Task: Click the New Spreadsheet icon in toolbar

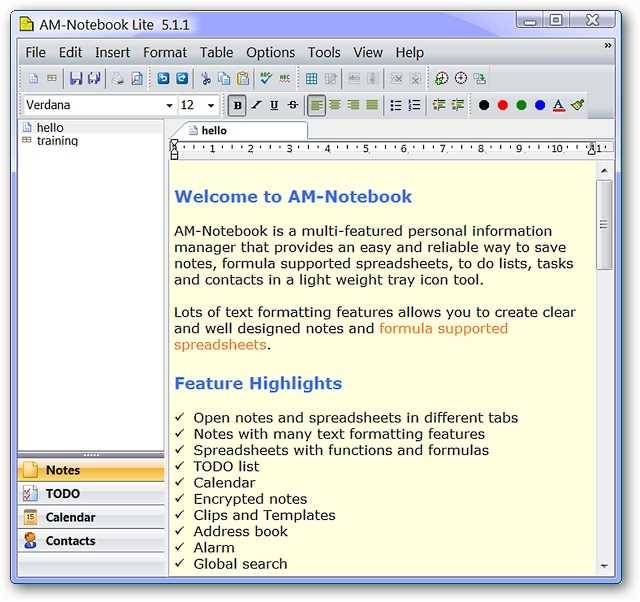Action: pyautogui.click(x=52, y=78)
